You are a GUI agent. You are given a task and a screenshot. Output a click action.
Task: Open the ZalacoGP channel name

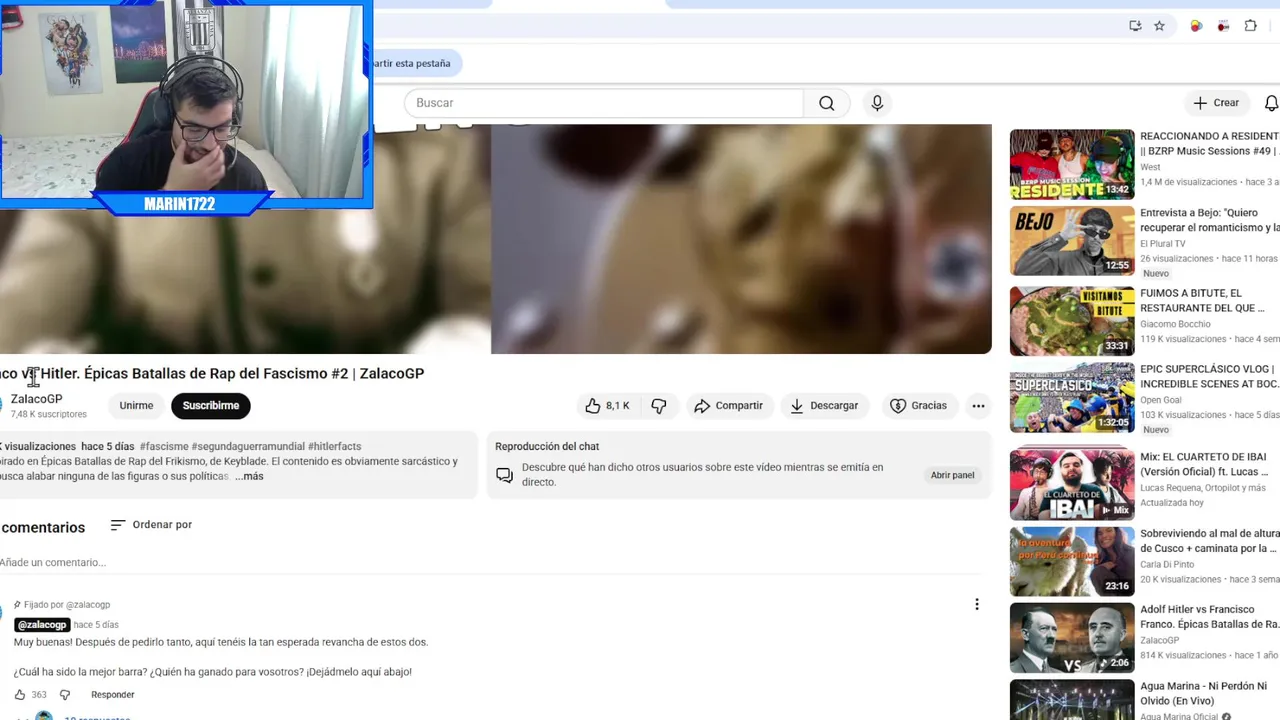point(36,399)
